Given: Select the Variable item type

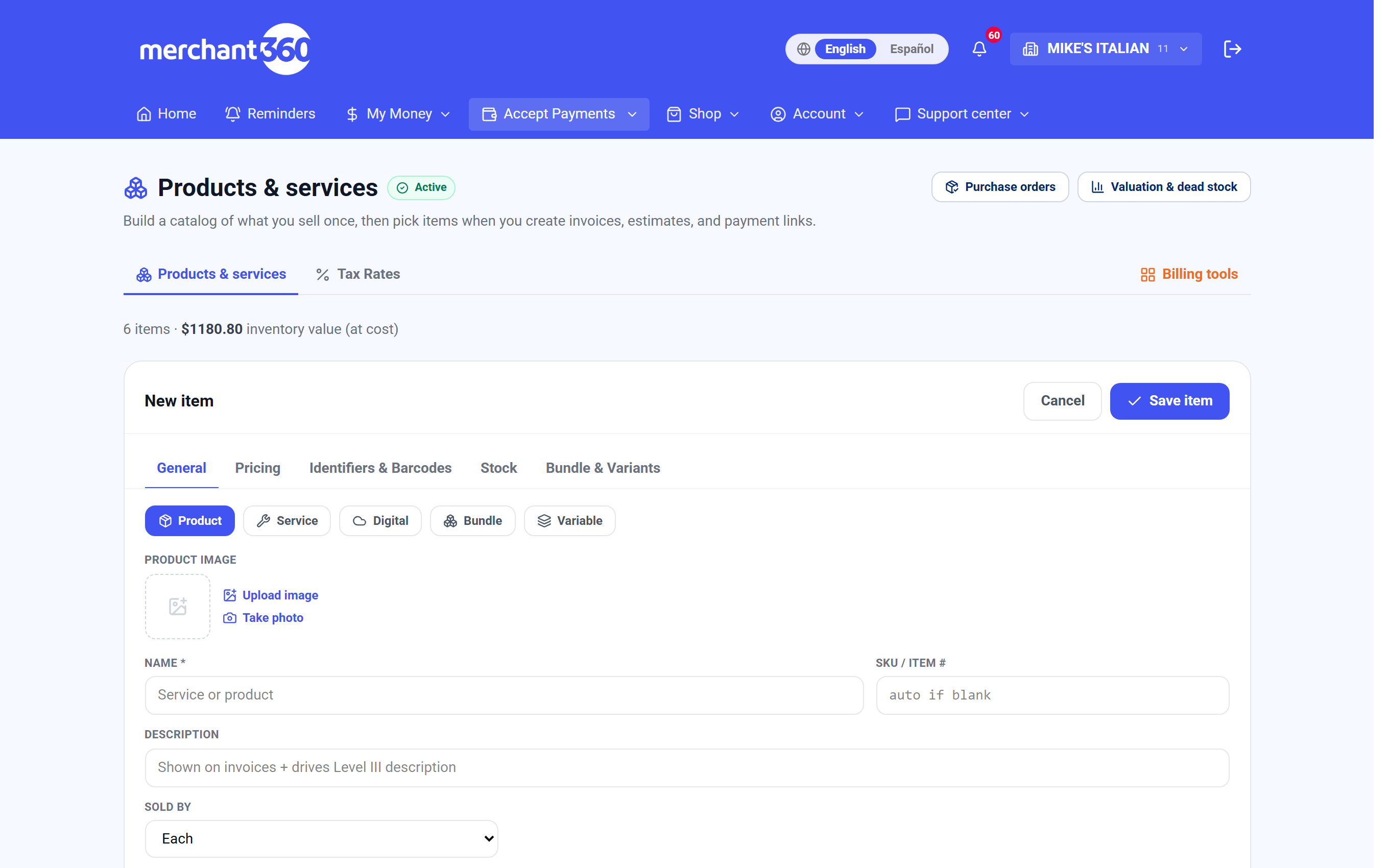Looking at the screenshot, I should coord(570,521).
